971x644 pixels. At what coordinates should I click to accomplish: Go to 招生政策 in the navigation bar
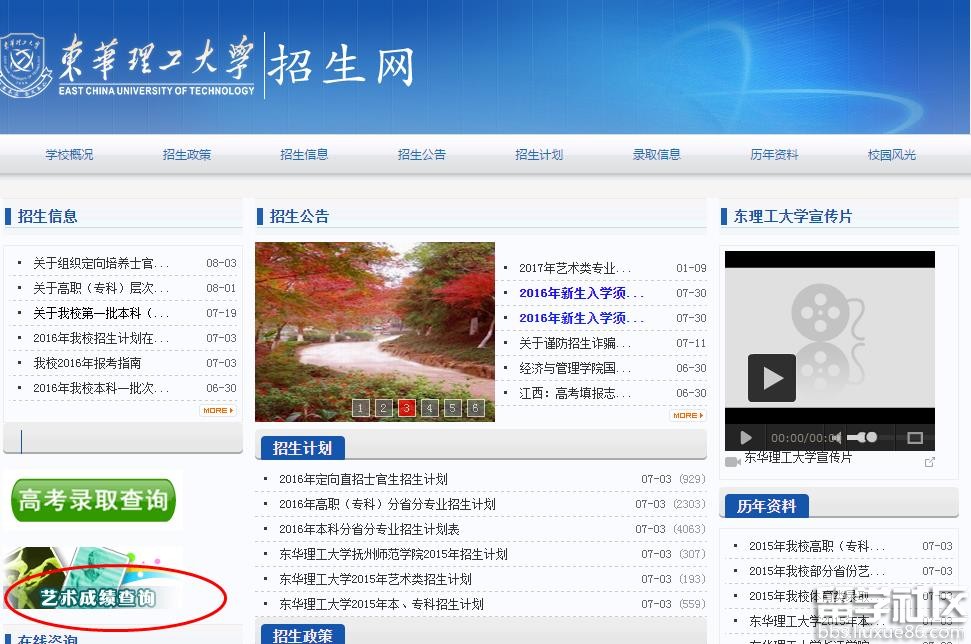(x=187, y=155)
